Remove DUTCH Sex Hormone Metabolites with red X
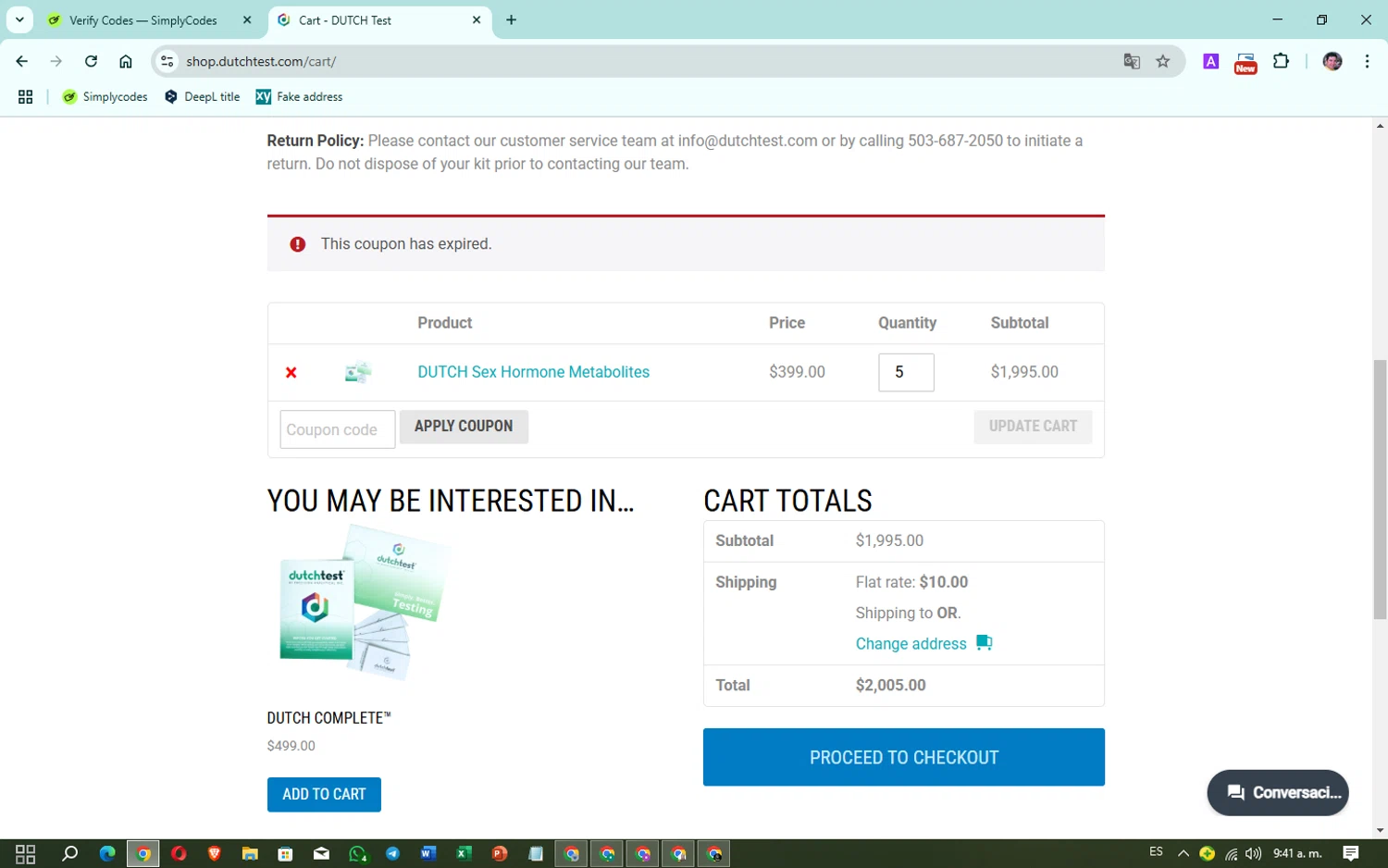This screenshot has width=1388, height=868. 291,372
